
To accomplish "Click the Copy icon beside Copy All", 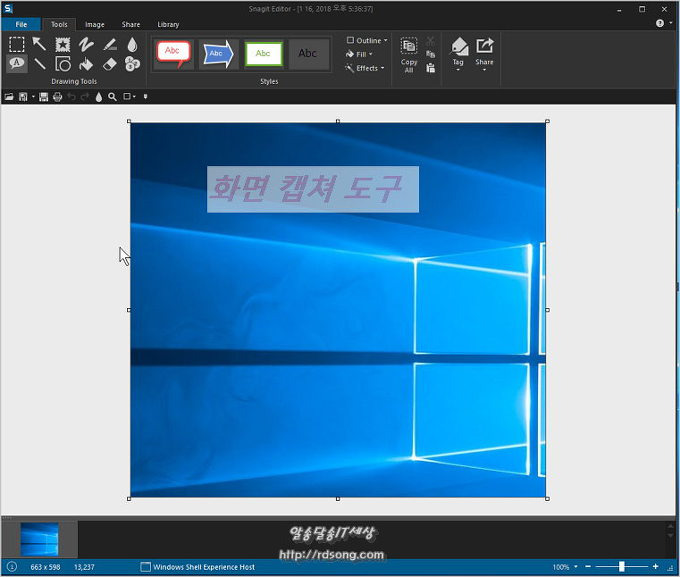I will 430,54.
